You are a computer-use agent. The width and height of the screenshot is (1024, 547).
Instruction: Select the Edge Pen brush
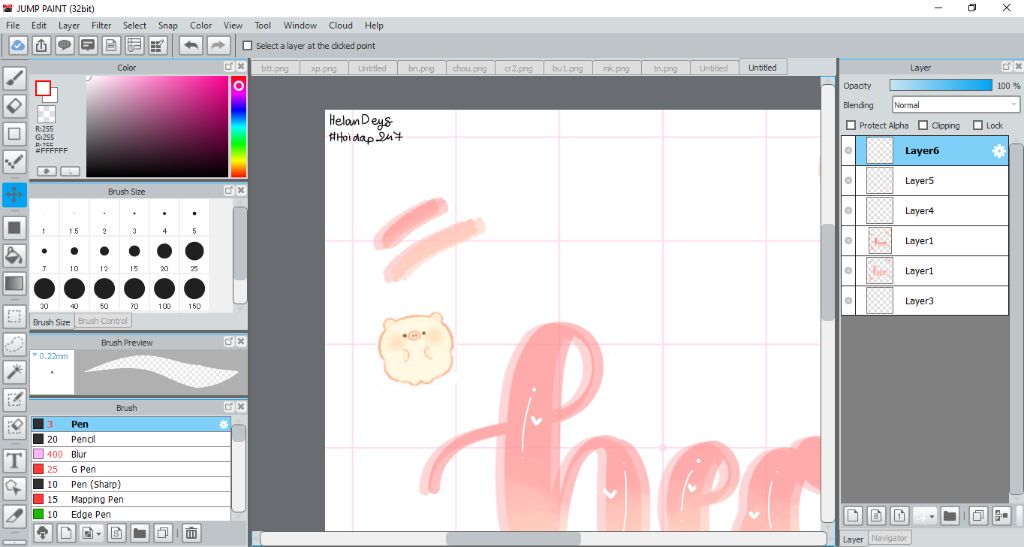[131, 514]
